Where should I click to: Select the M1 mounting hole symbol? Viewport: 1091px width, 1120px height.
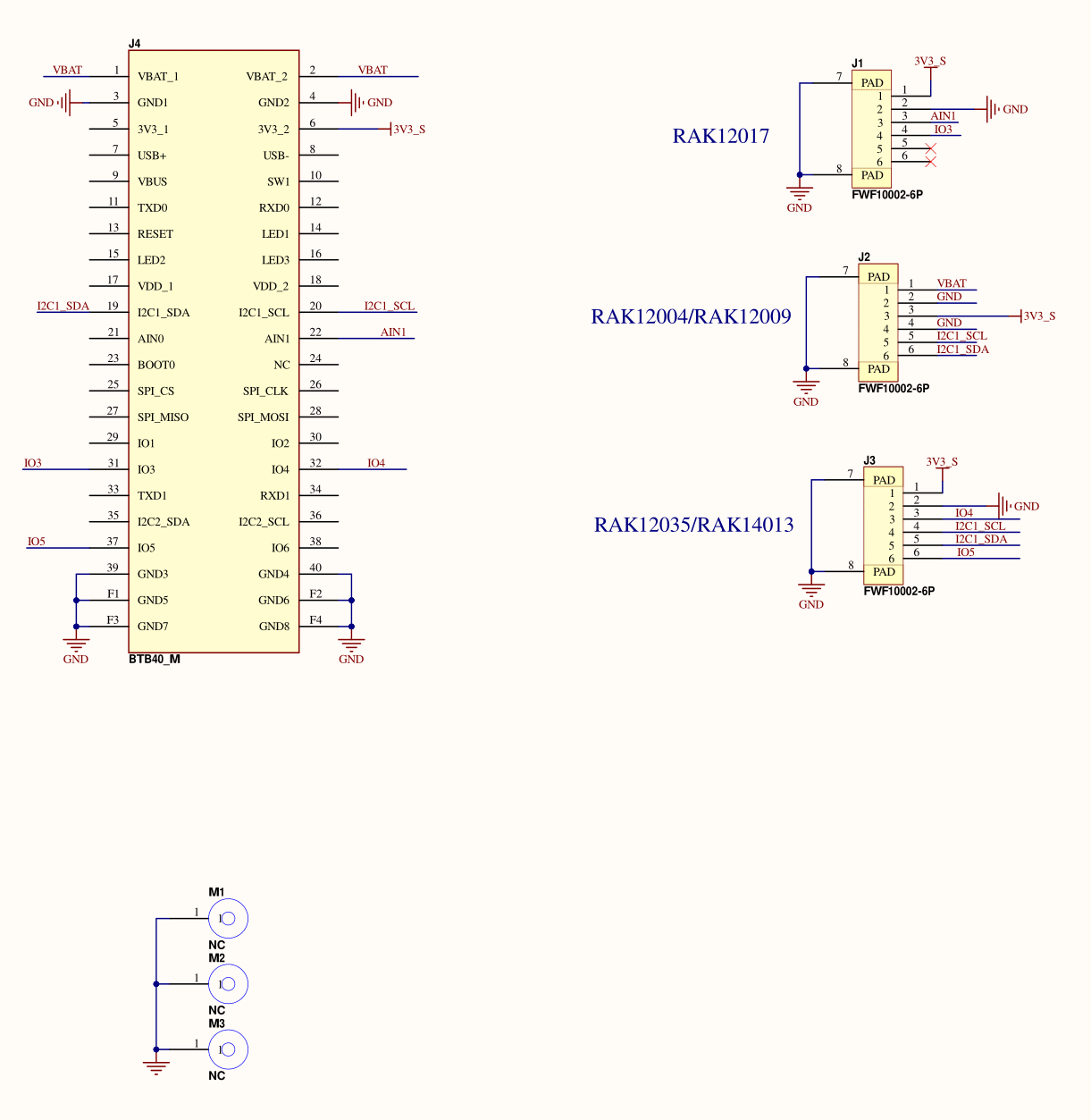point(228,918)
